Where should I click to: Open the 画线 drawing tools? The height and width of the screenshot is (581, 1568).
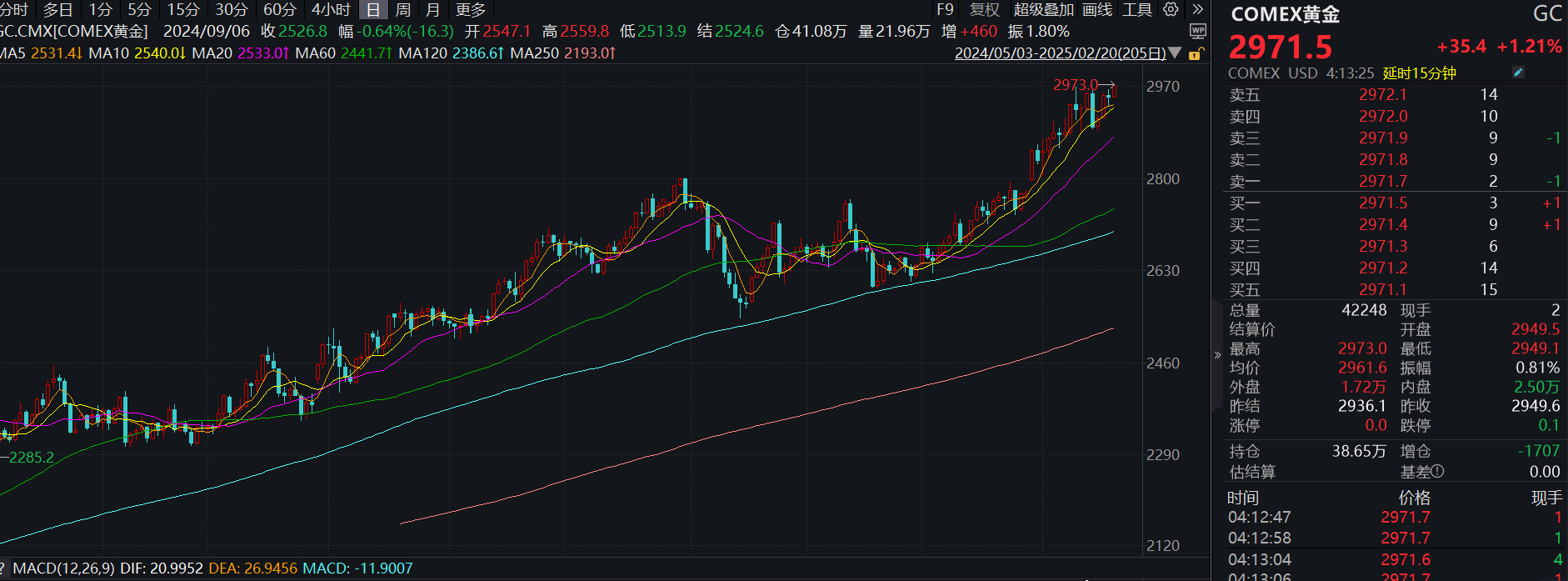click(1096, 9)
